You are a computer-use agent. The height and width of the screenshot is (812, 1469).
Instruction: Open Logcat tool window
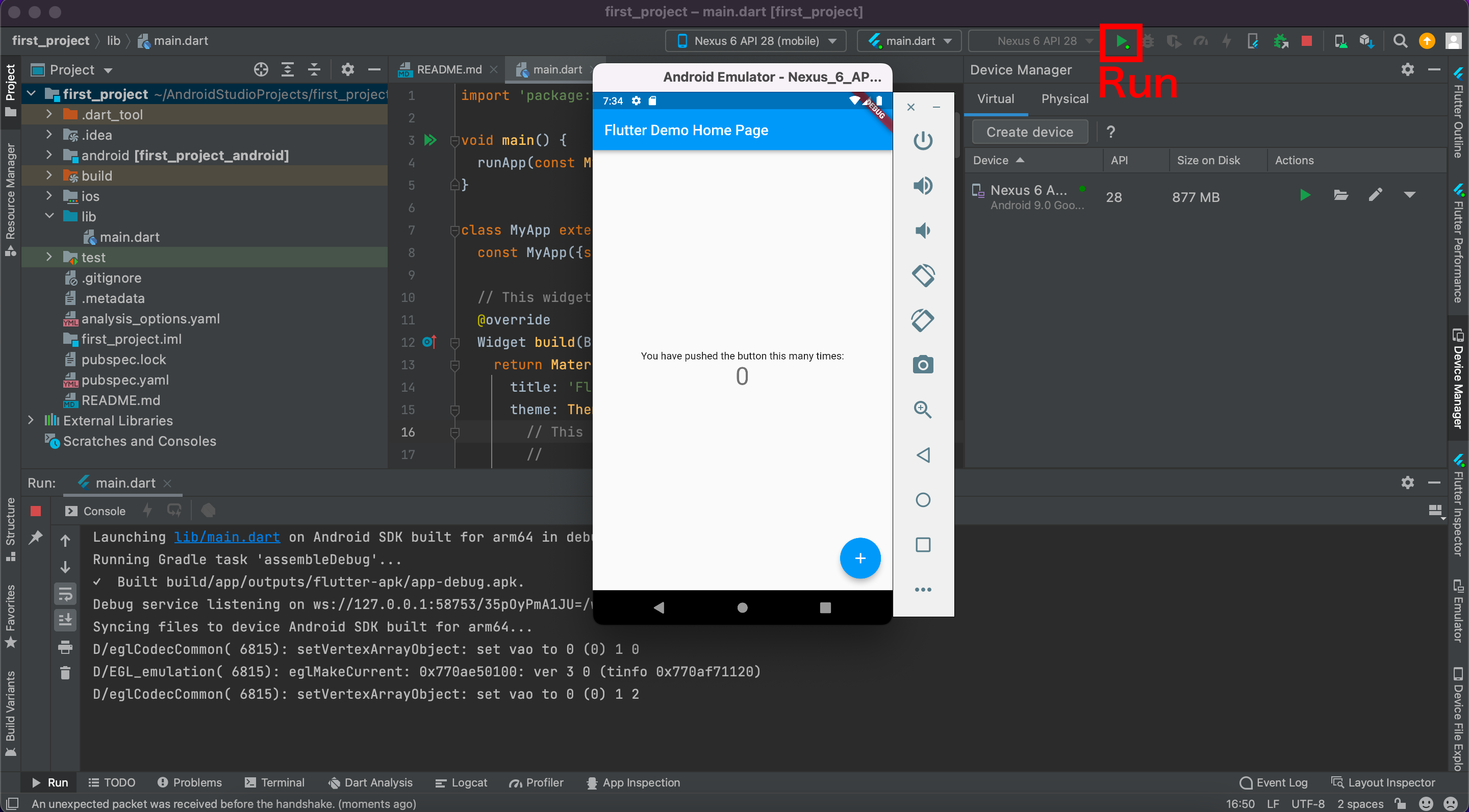pos(461,782)
